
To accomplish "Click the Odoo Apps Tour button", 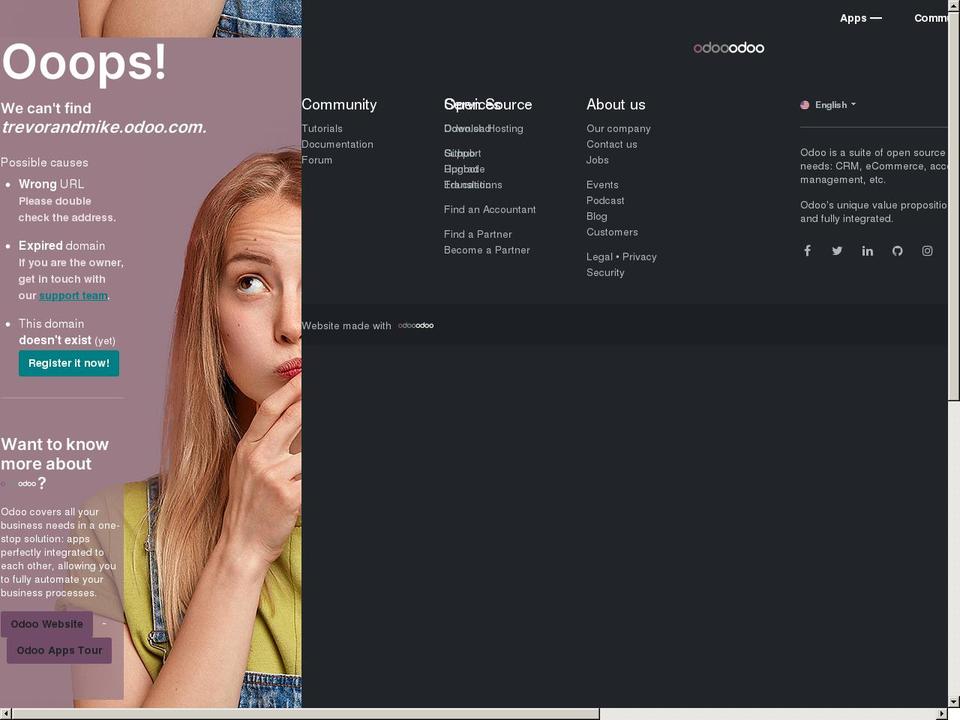I will [x=59, y=650].
